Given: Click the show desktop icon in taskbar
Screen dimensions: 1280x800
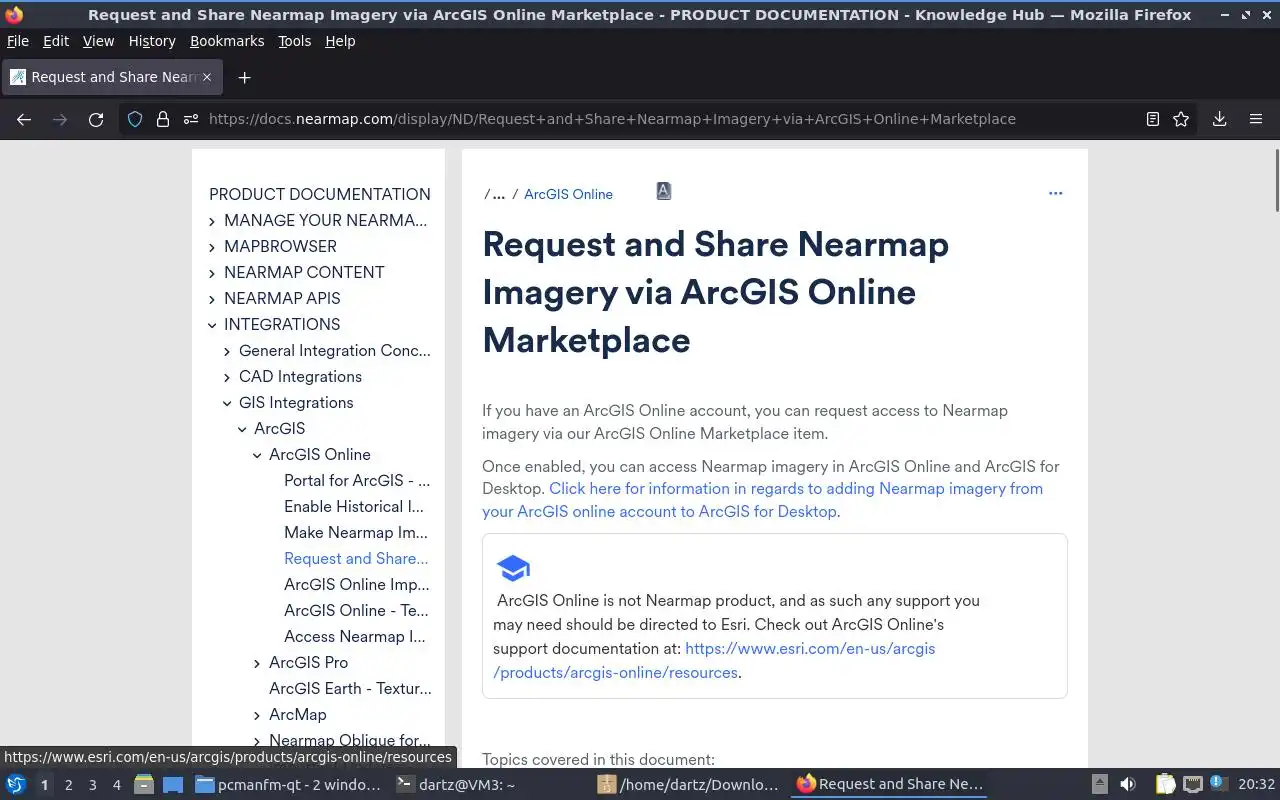Looking at the screenshot, I should [172, 784].
